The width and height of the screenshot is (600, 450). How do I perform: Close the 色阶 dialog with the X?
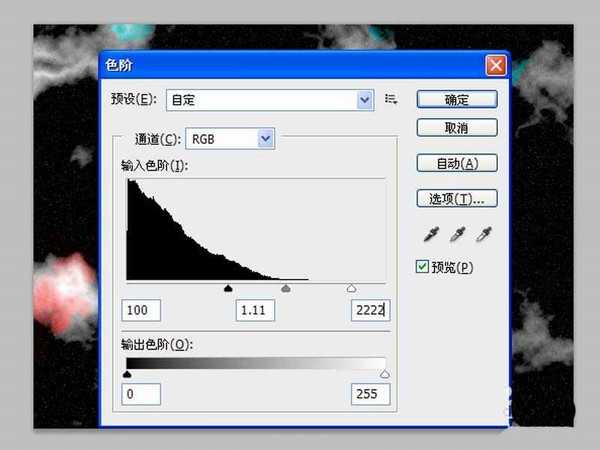pyautogui.click(x=494, y=66)
